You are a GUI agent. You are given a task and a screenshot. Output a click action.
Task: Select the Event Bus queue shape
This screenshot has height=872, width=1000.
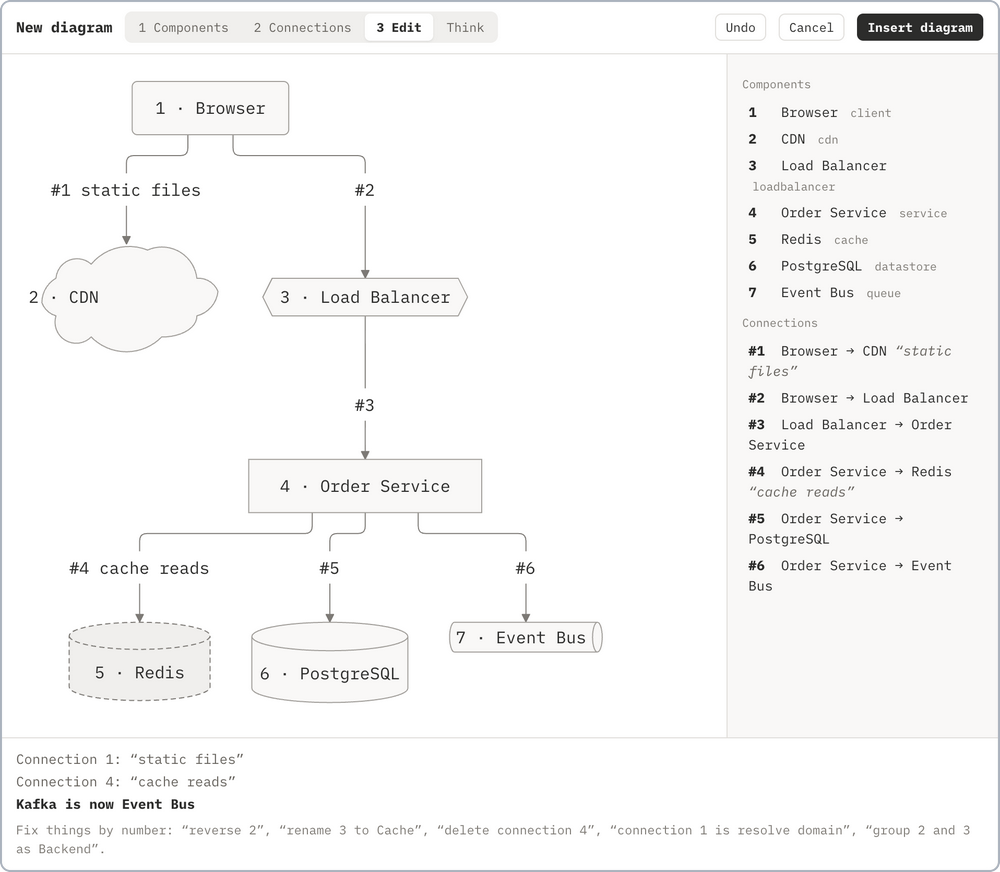click(526, 637)
